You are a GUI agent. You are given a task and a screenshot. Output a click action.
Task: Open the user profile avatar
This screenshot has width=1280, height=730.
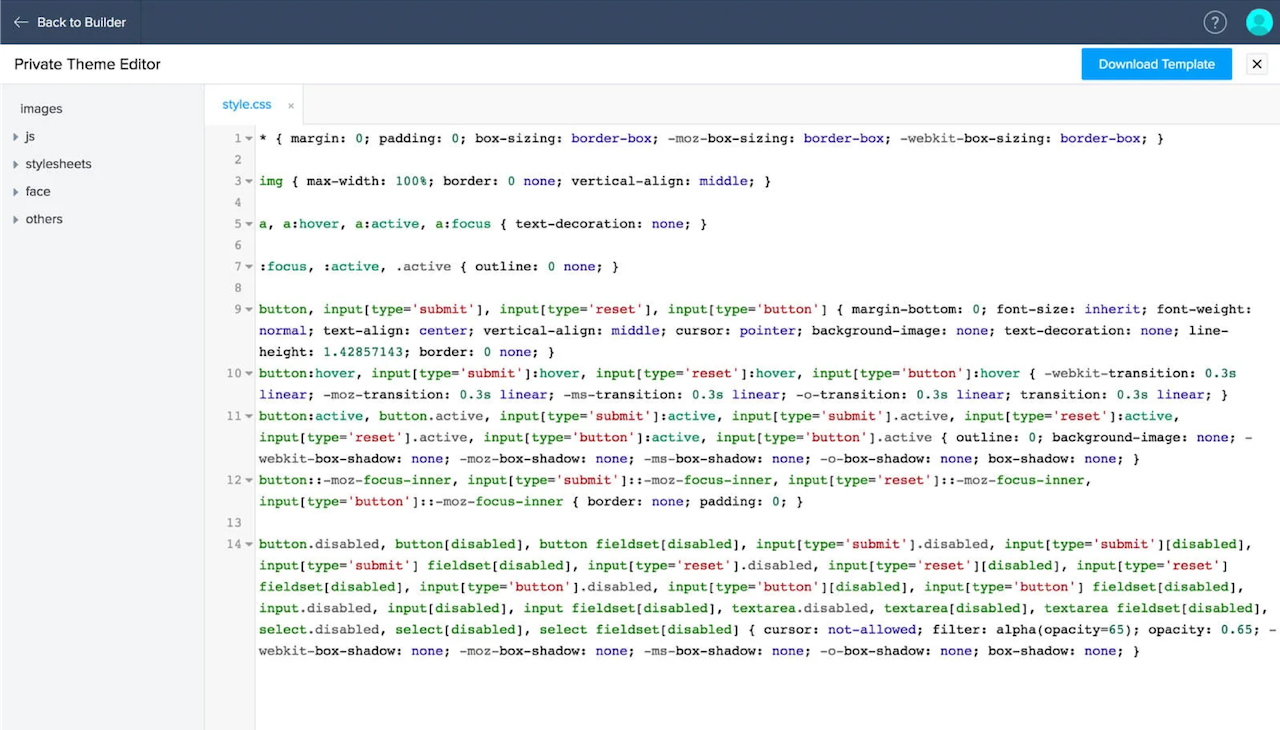coord(1258,22)
